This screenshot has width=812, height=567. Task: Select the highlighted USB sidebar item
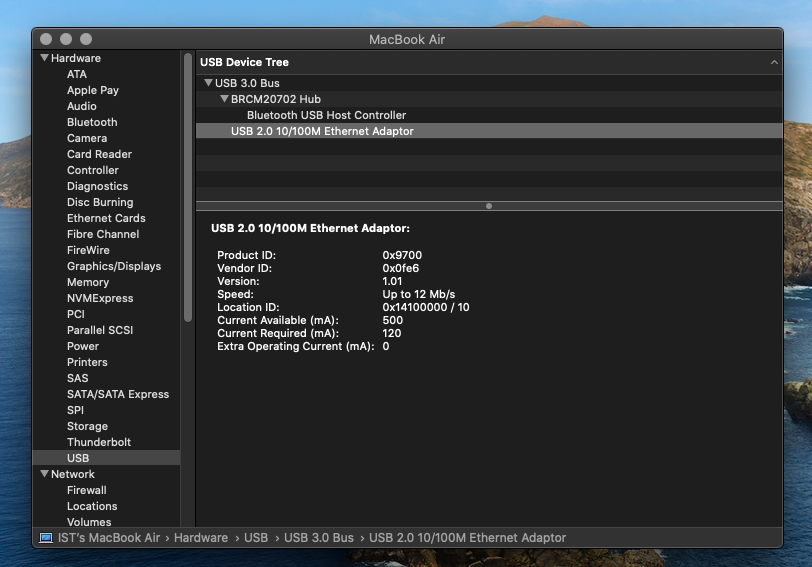click(106, 458)
